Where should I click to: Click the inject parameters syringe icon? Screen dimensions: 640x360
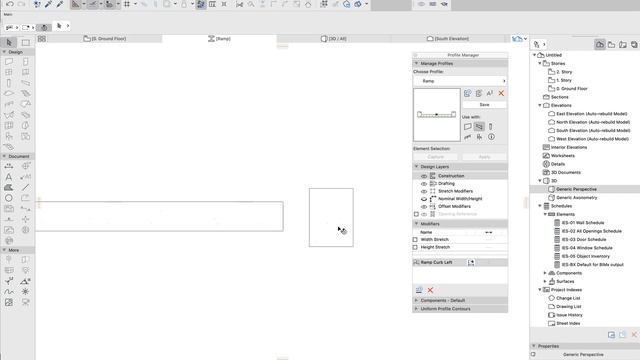[x=60, y=4]
